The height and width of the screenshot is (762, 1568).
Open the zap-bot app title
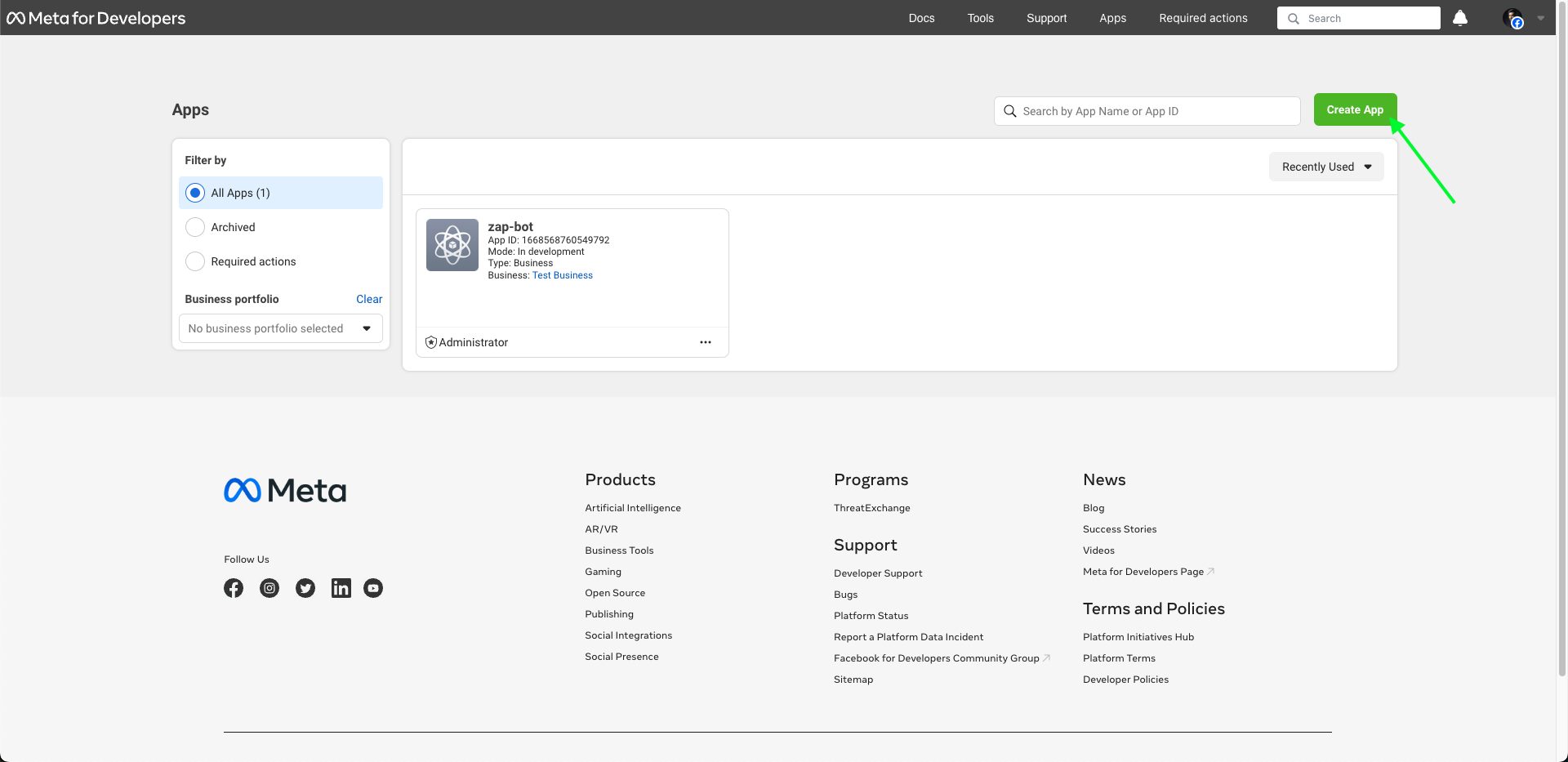tap(510, 226)
